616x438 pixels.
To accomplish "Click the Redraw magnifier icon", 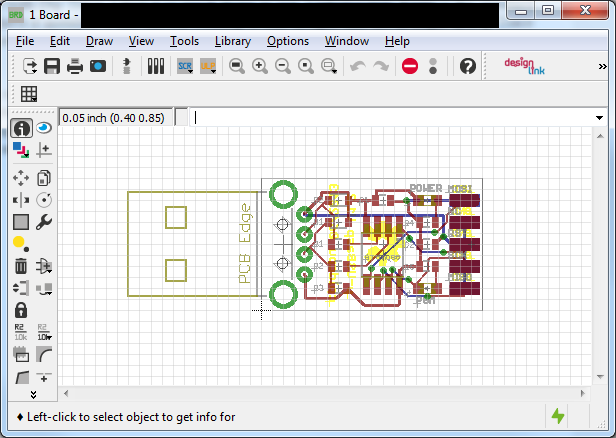I will point(306,66).
